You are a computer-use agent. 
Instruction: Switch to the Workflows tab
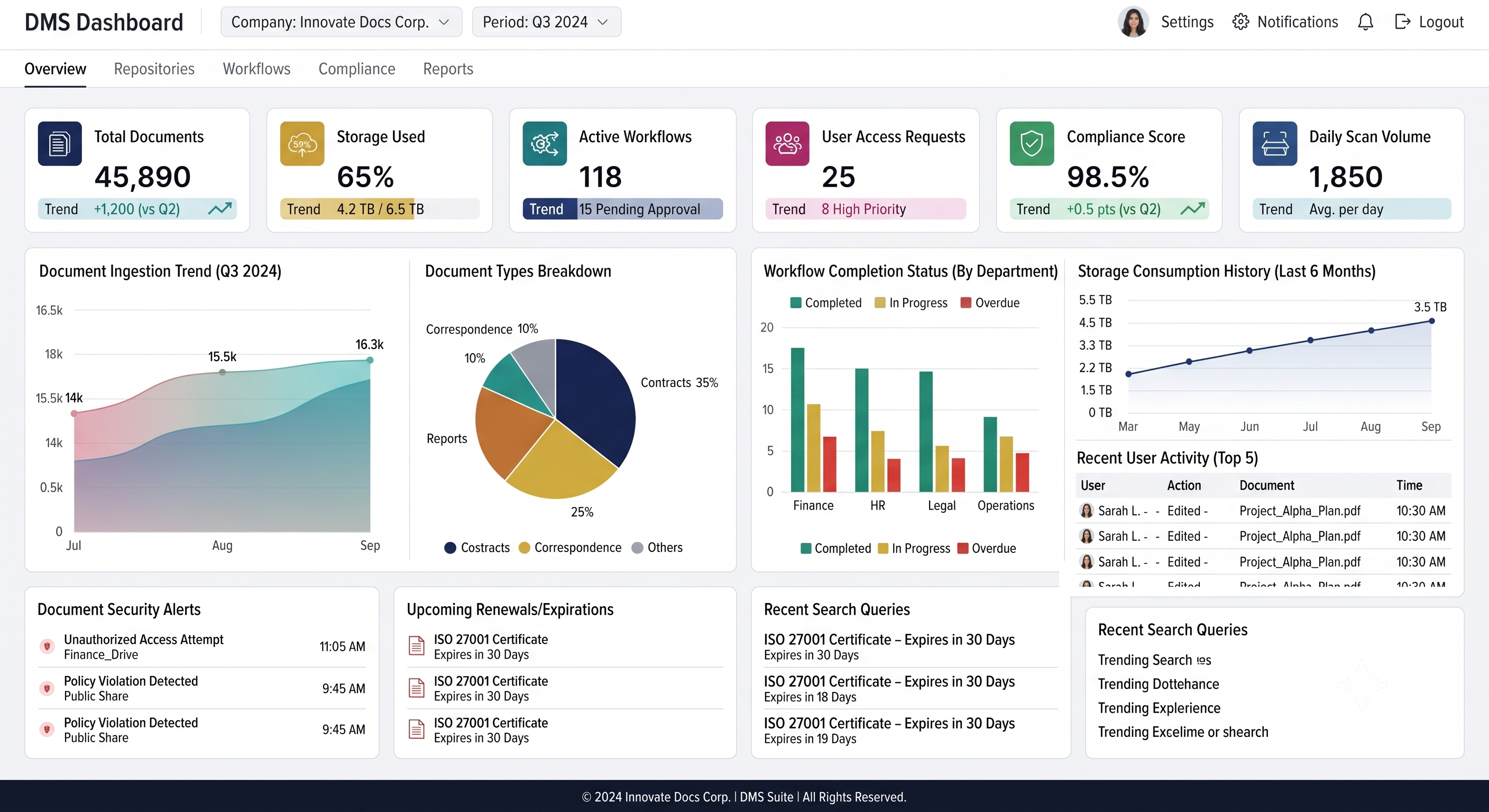(256, 69)
